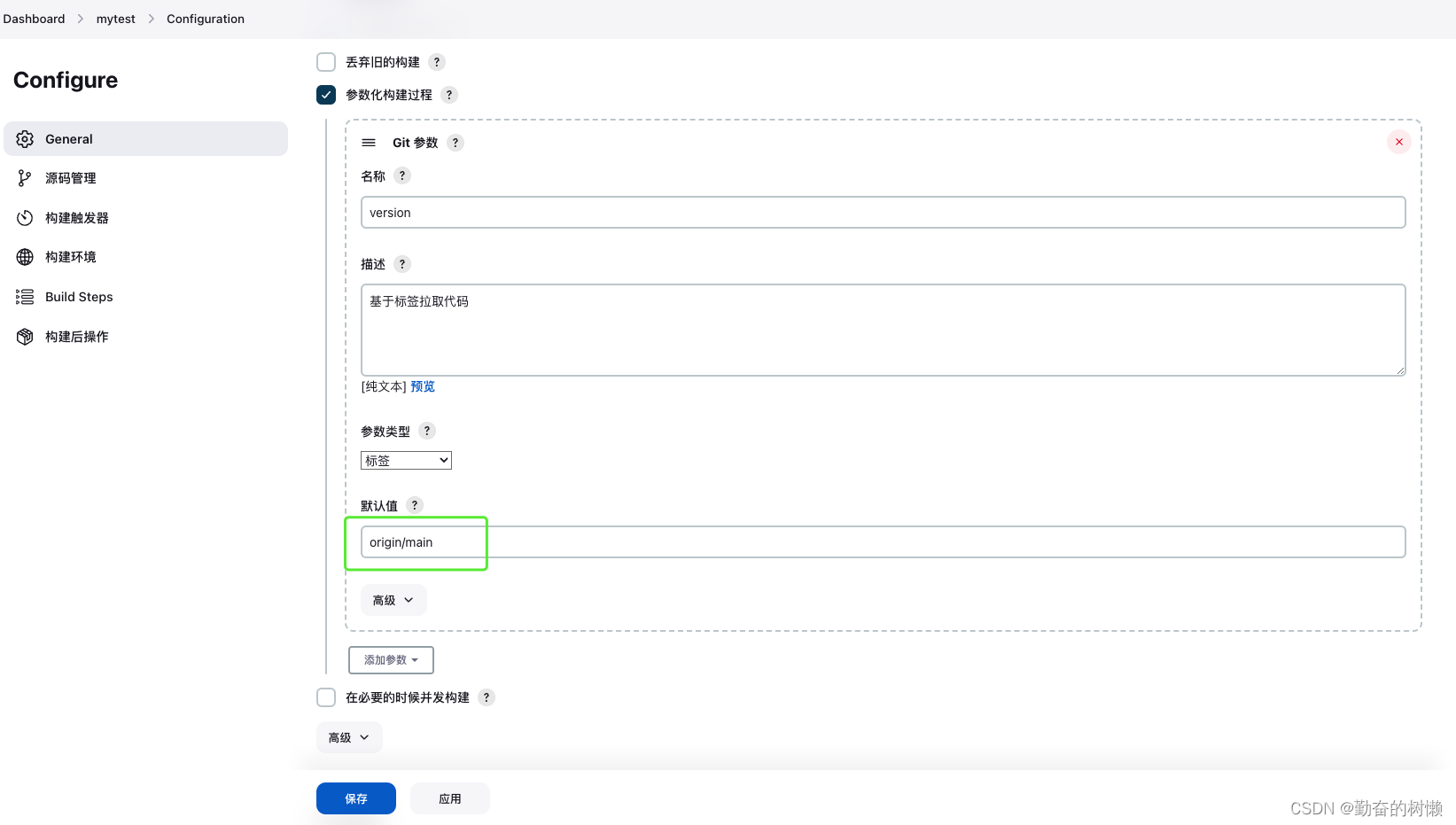Open help icon beside Git 参数

pos(455,143)
